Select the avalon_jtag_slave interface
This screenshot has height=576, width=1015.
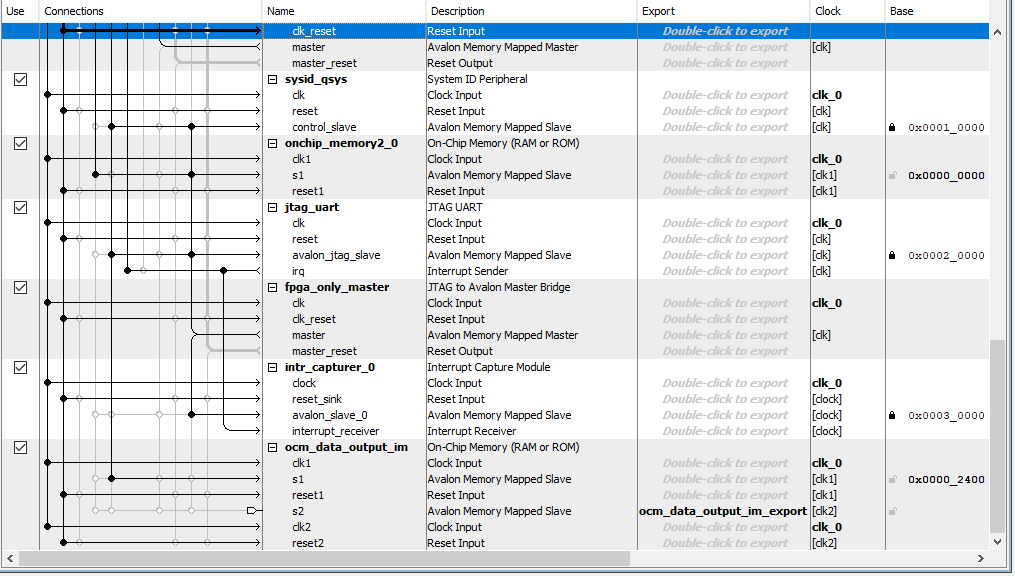coord(336,256)
